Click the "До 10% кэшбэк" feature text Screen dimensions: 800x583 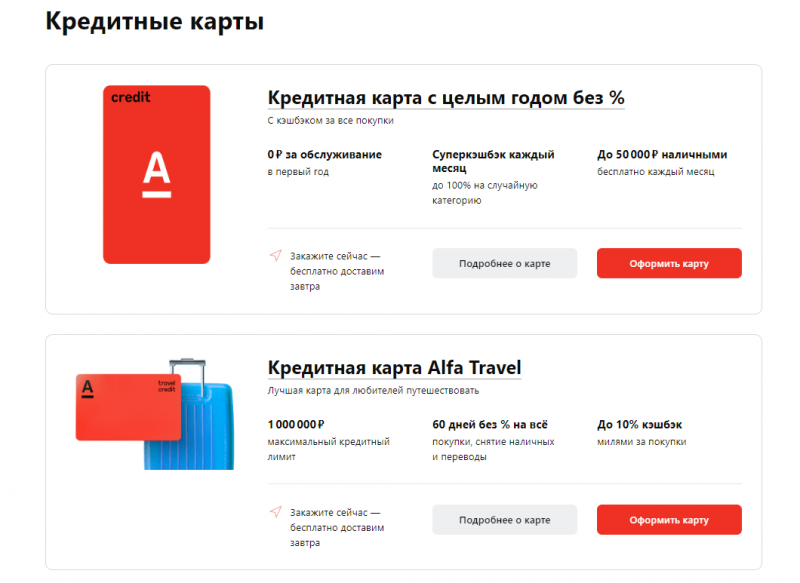point(639,424)
